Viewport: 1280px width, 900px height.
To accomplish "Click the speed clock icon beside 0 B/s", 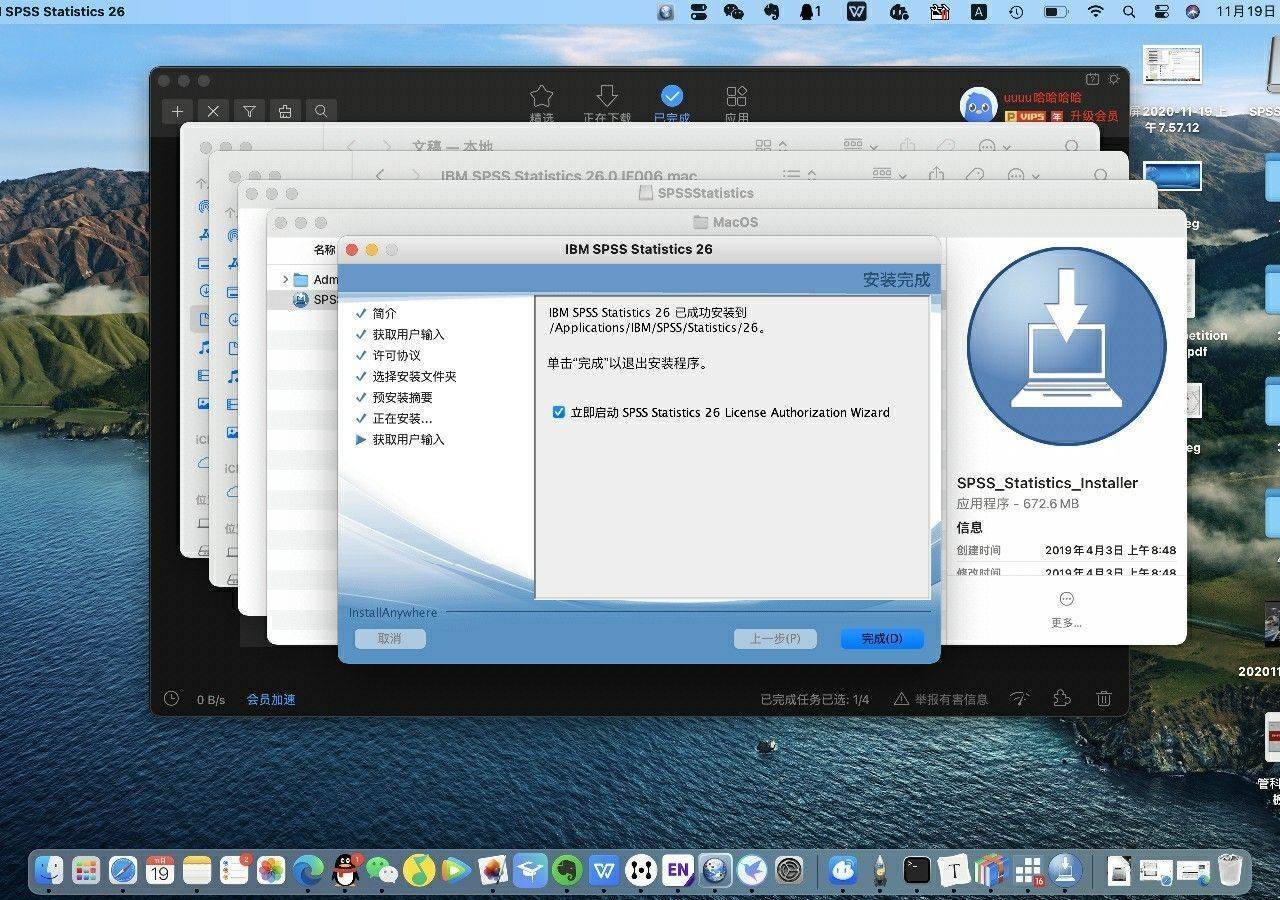I will tap(171, 699).
